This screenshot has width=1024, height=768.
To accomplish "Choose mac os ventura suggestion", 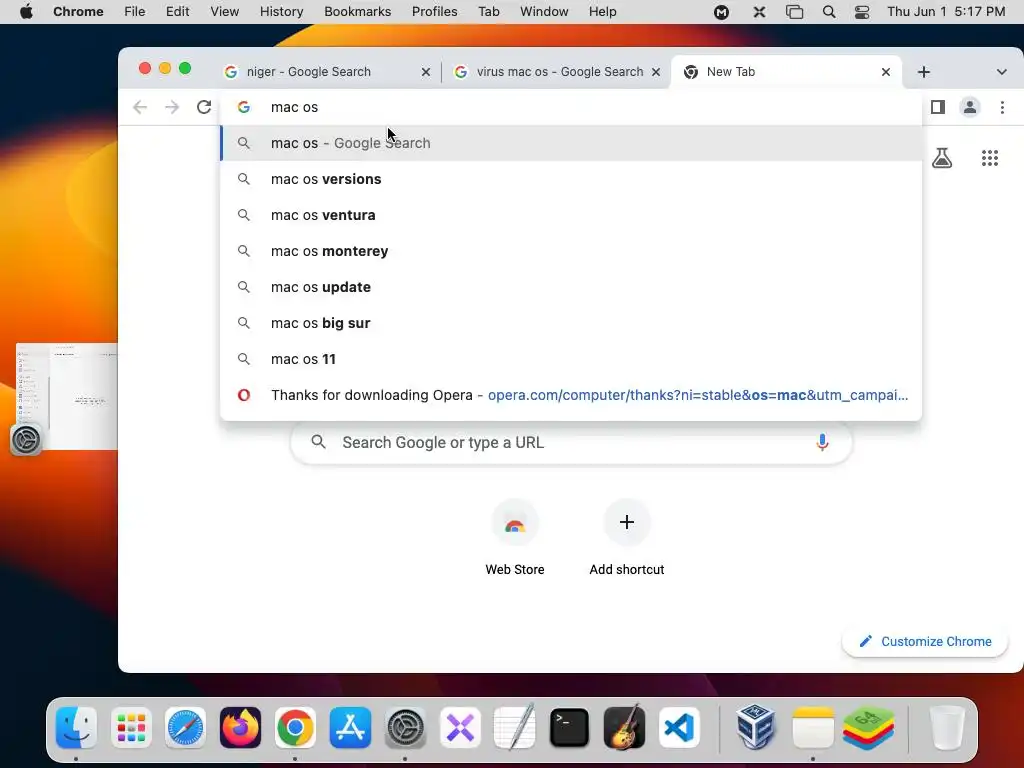I will (571, 215).
